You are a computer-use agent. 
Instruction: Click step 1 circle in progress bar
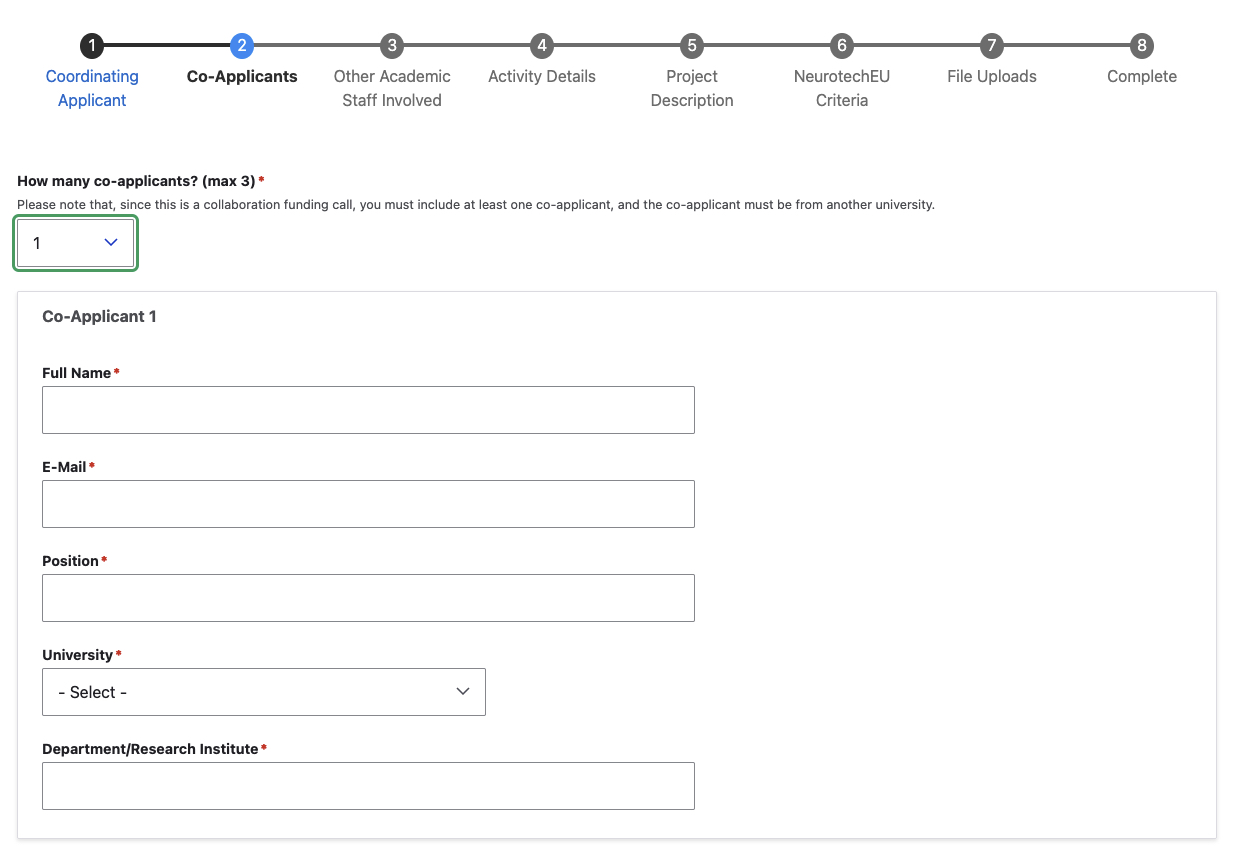tap(92, 45)
